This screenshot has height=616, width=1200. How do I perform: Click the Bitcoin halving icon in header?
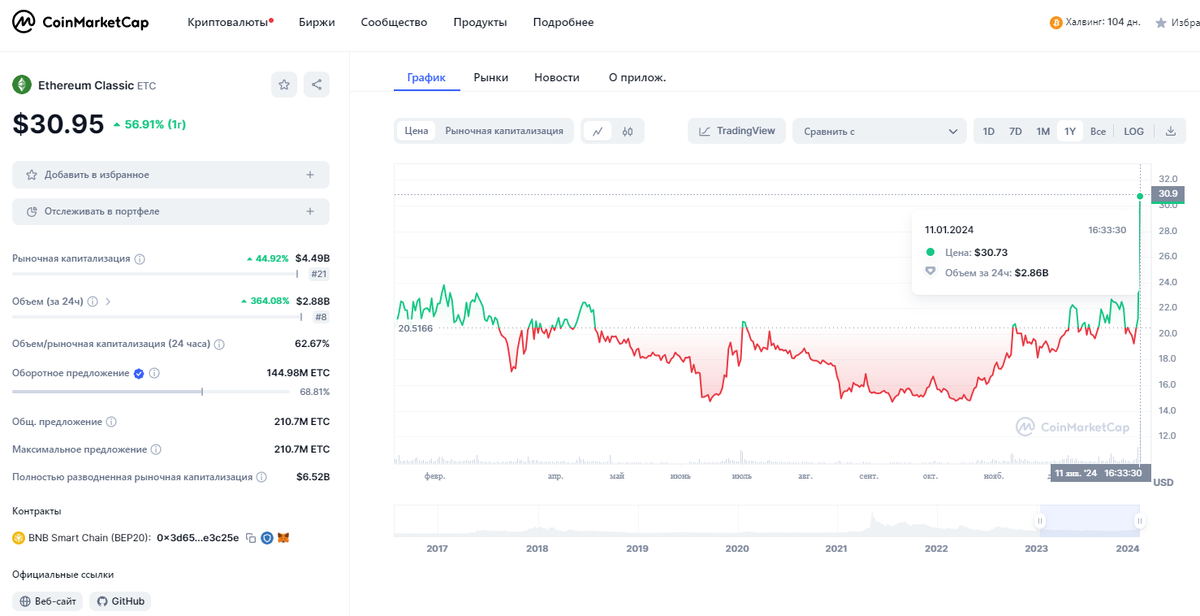coord(1055,22)
